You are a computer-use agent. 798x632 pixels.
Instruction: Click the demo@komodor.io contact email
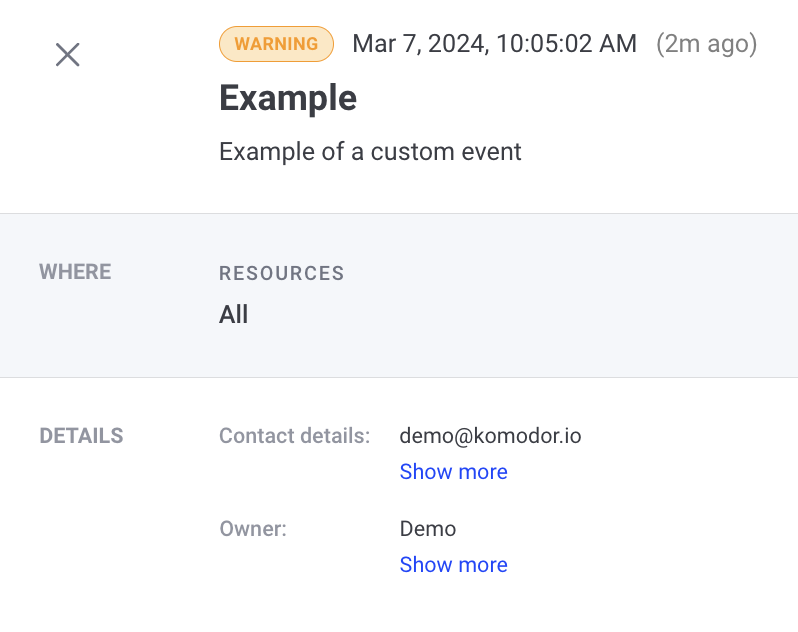pyautogui.click(x=490, y=436)
